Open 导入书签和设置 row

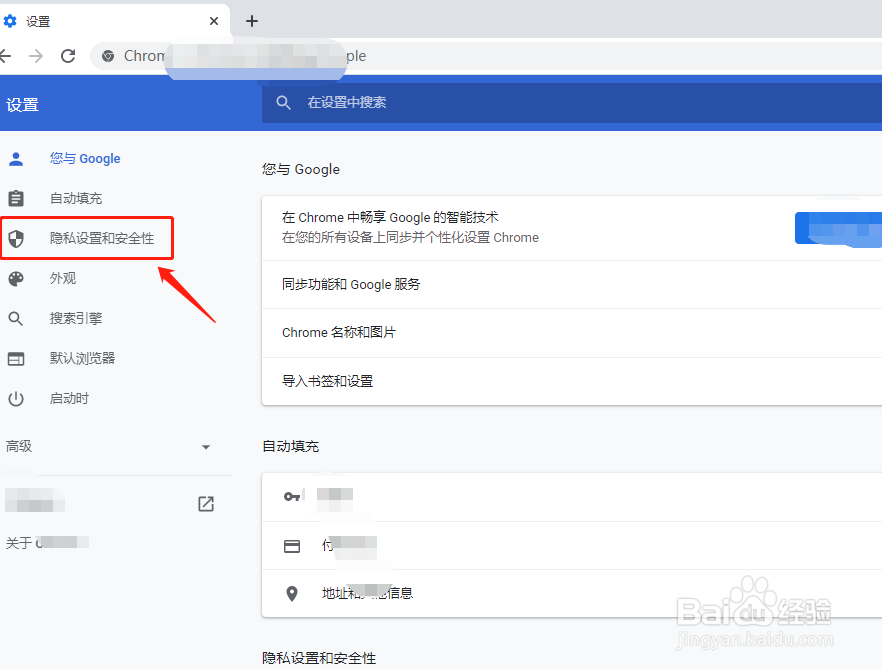tap(572, 381)
